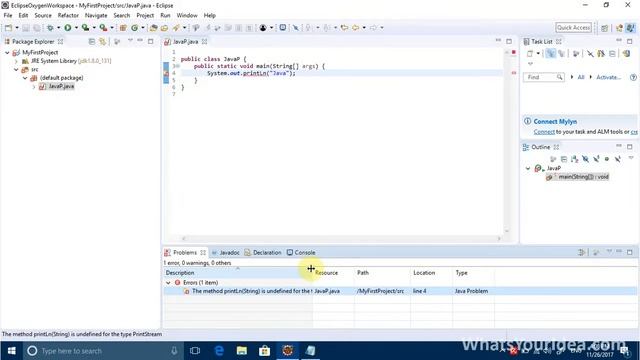The image size is (640, 360).
Task: Toggle Link with Editor in Package Explorer
Action: (102, 42)
